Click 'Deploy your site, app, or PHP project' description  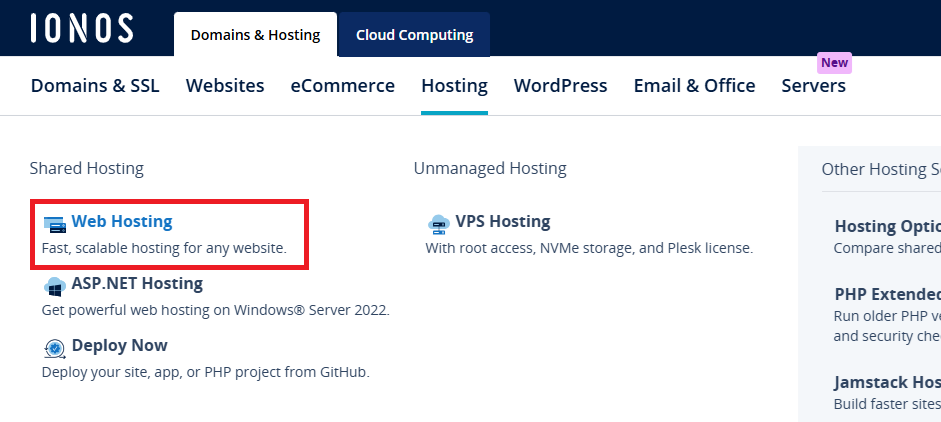point(205,372)
